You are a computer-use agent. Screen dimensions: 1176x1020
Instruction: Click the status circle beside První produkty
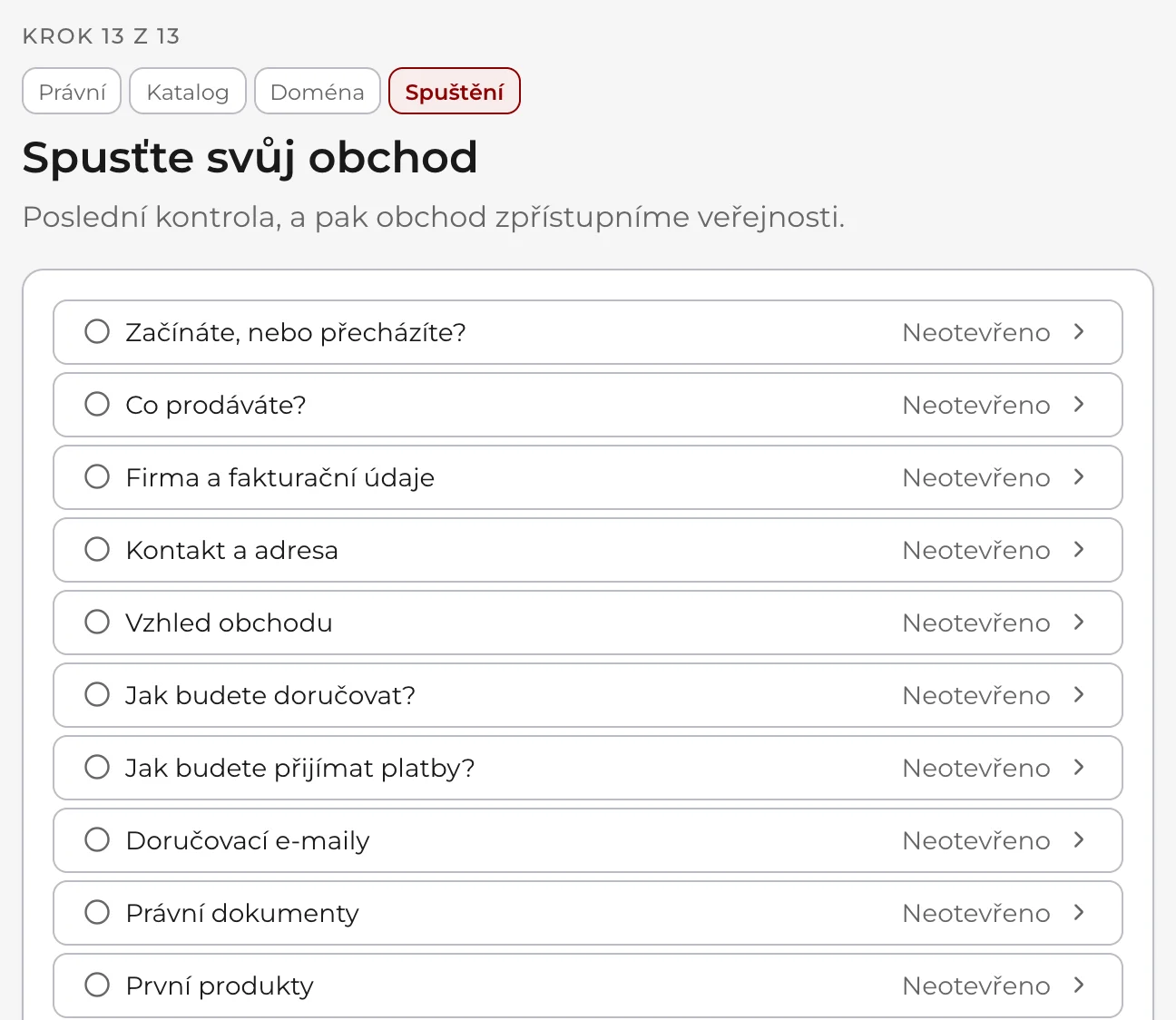[x=97, y=986]
